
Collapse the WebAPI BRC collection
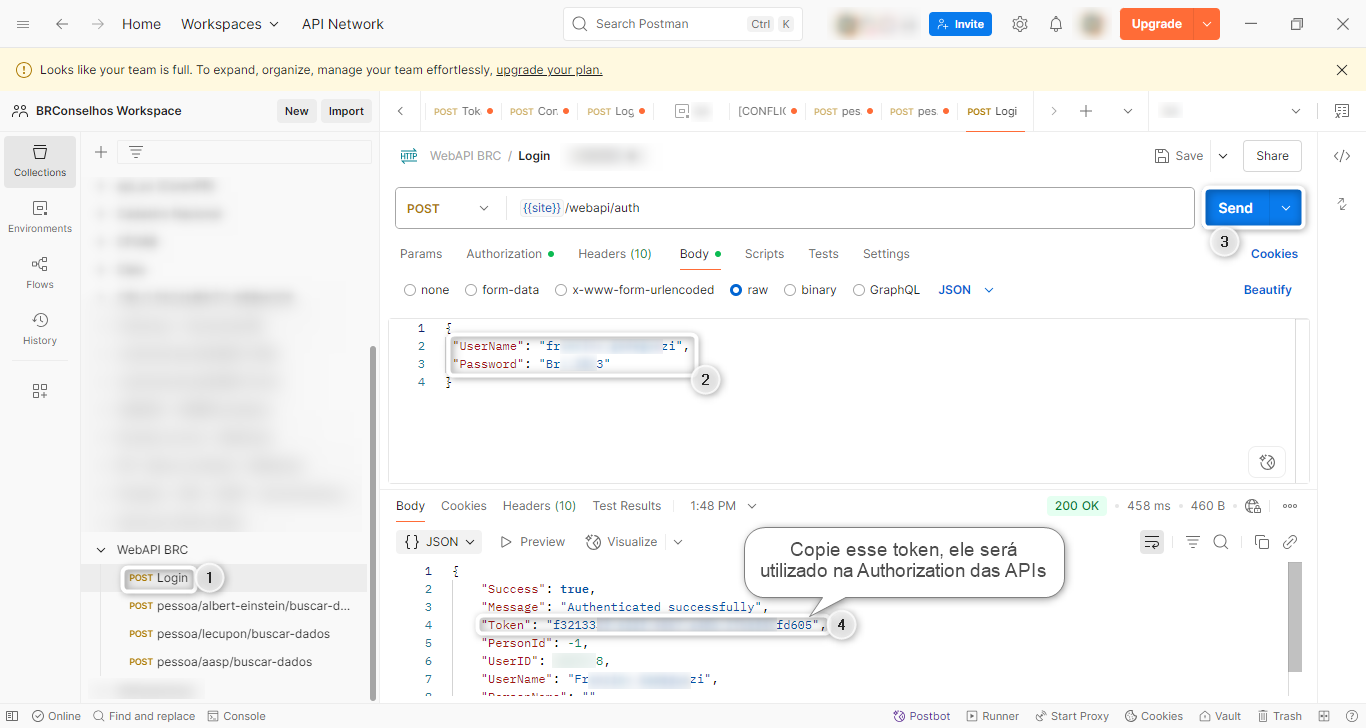(100, 550)
